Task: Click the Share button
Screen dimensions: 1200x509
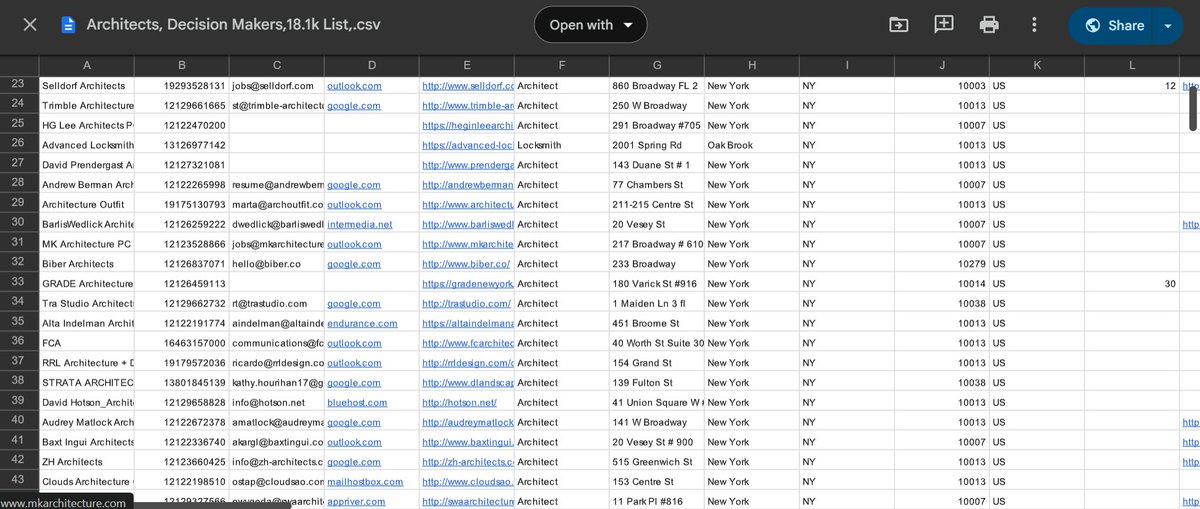Action: [x=1113, y=25]
